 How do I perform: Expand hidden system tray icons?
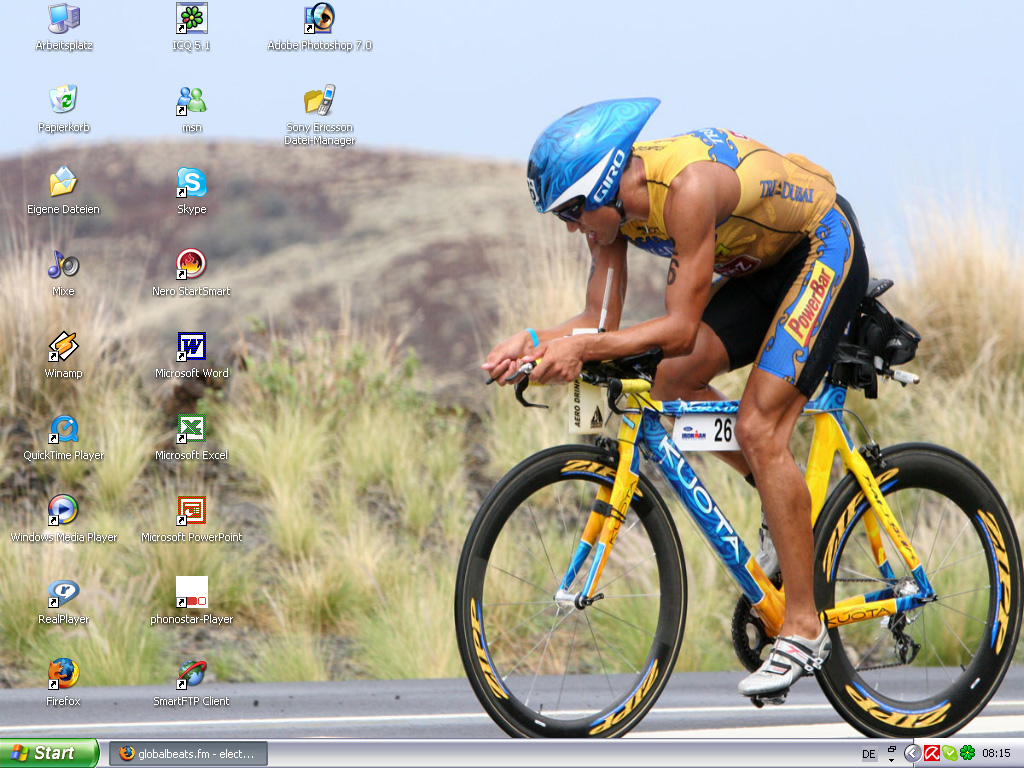point(912,753)
